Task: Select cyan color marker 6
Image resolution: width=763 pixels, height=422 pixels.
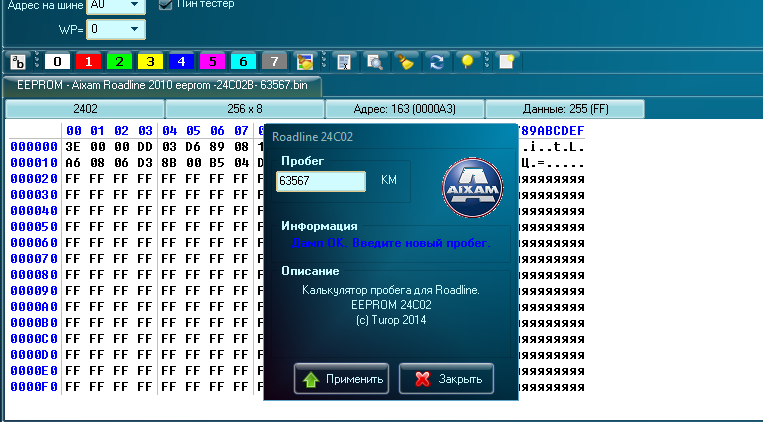Action: [x=243, y=61]
